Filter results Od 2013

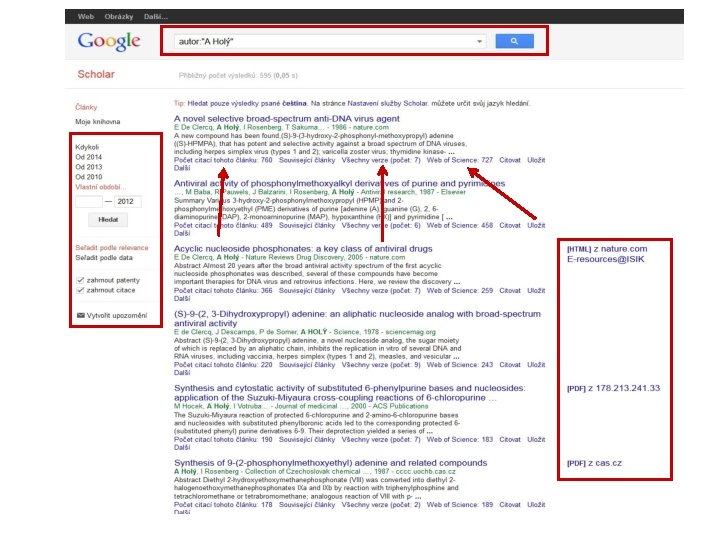coord(89,167)
